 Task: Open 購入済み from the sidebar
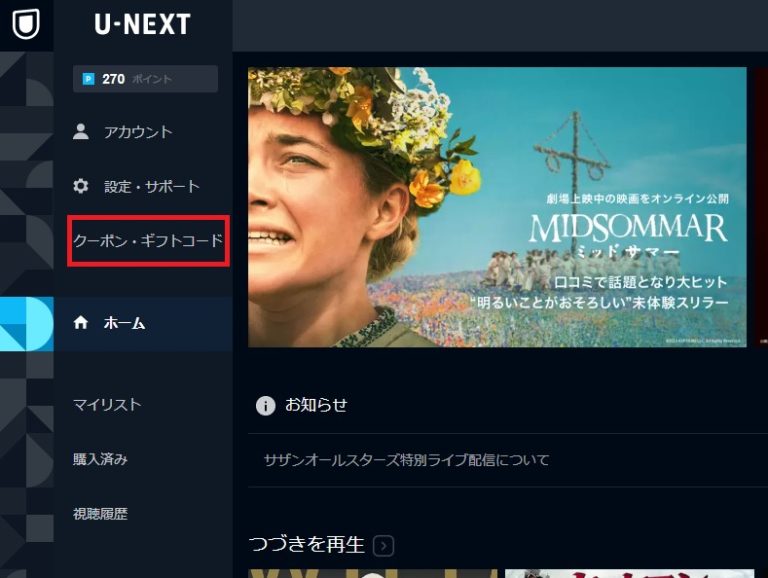click(100, 459)
